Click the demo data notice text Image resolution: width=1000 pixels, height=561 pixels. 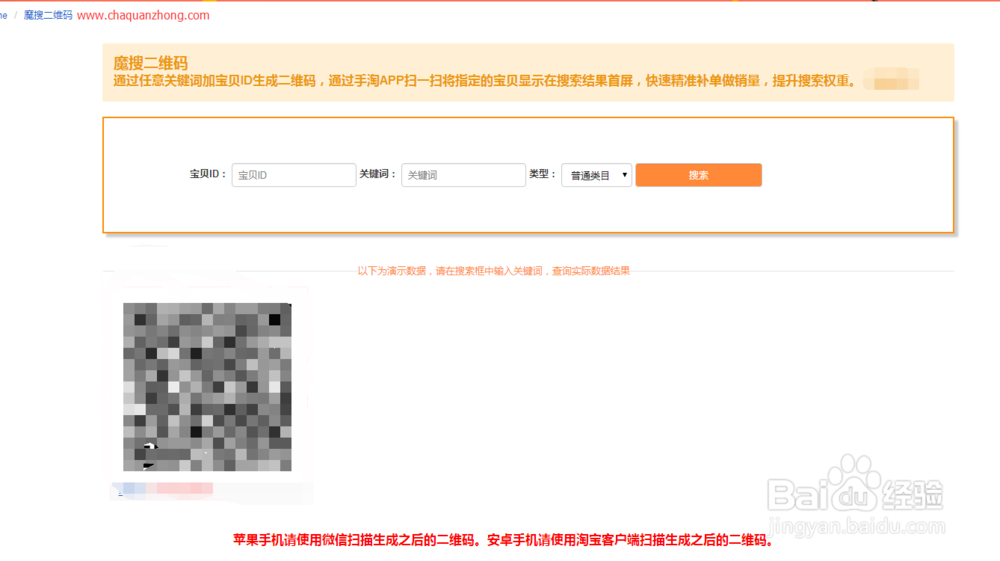click(x=494, y=271)
